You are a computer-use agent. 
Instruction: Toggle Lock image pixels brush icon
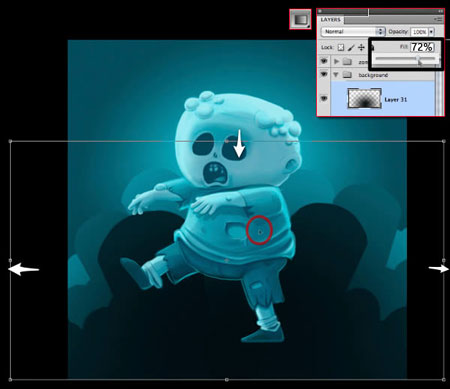351,48
